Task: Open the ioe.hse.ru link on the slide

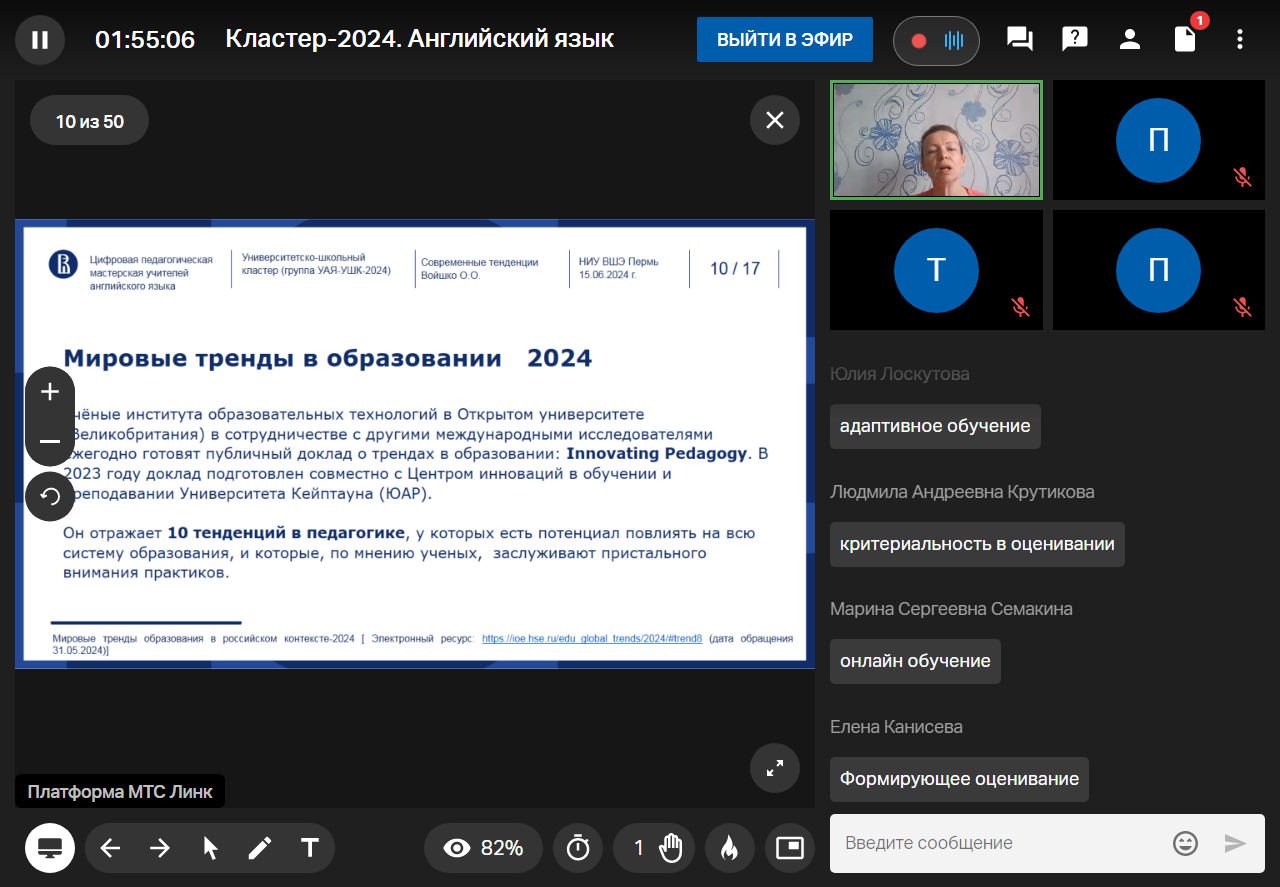Action: [x=592, y=637]
